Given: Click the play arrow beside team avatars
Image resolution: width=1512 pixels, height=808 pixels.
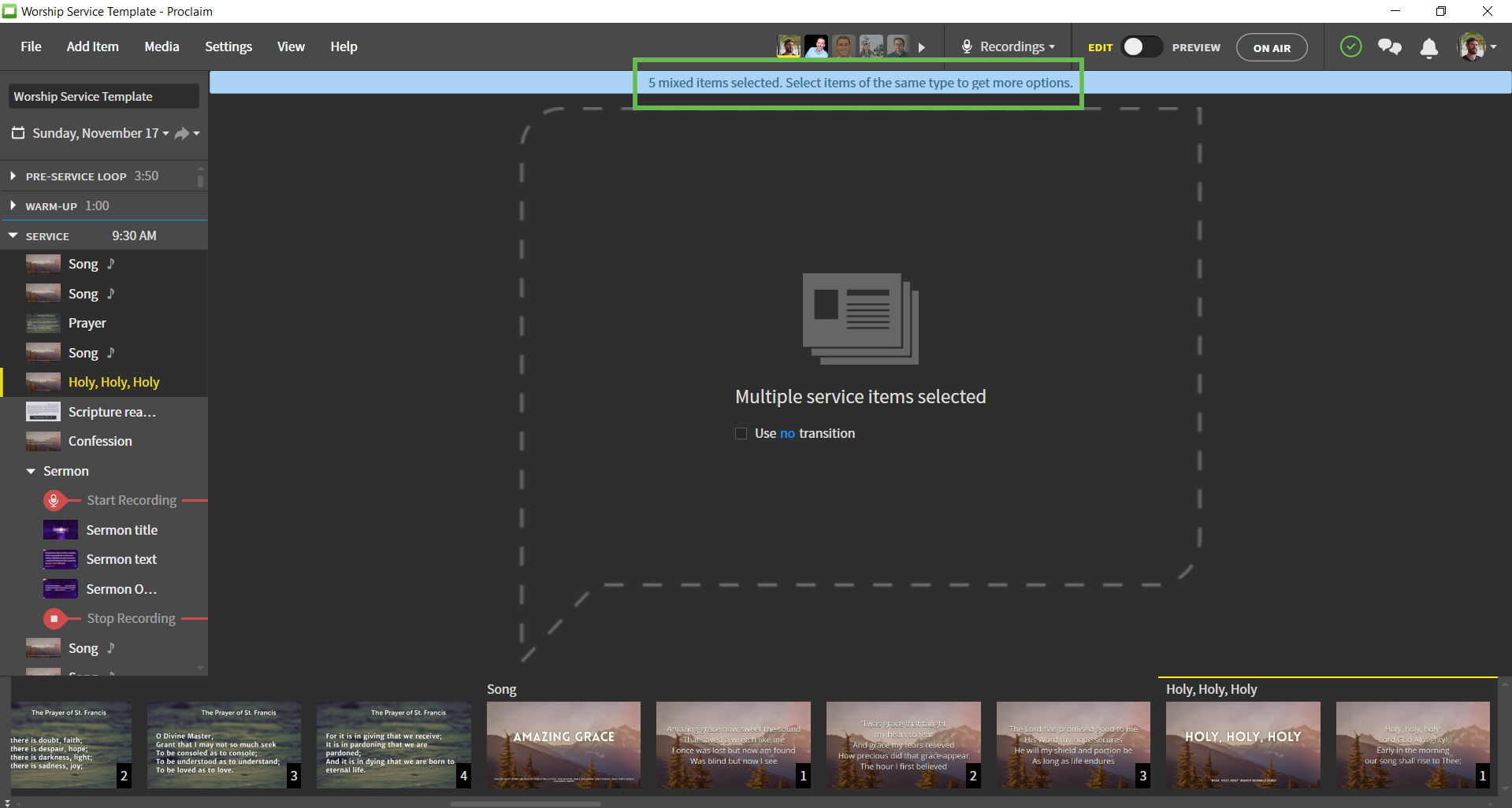Looking at the screenshot, I should click(x=922, y=48).
